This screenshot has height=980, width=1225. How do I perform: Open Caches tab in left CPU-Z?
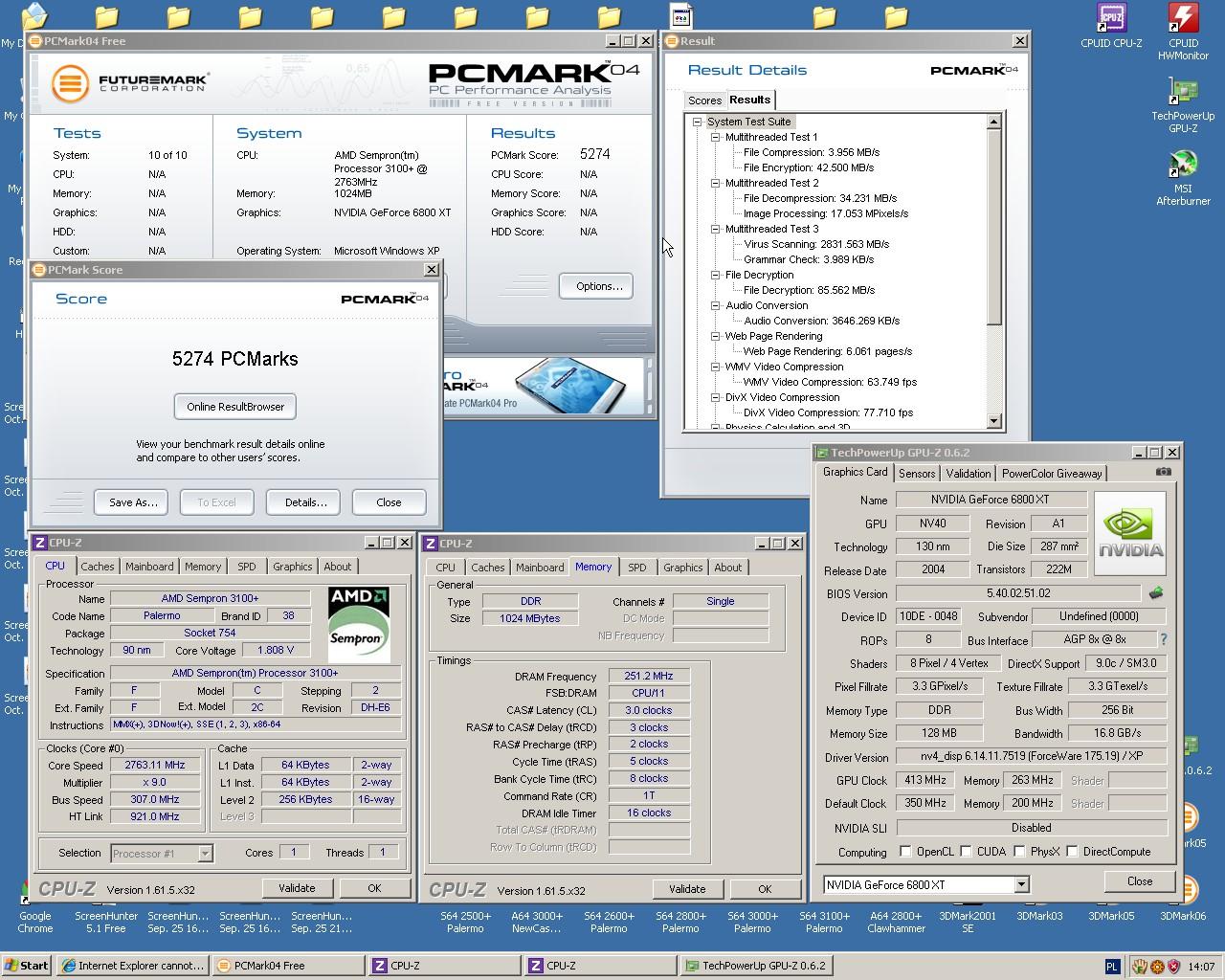(x=98, y=567)
